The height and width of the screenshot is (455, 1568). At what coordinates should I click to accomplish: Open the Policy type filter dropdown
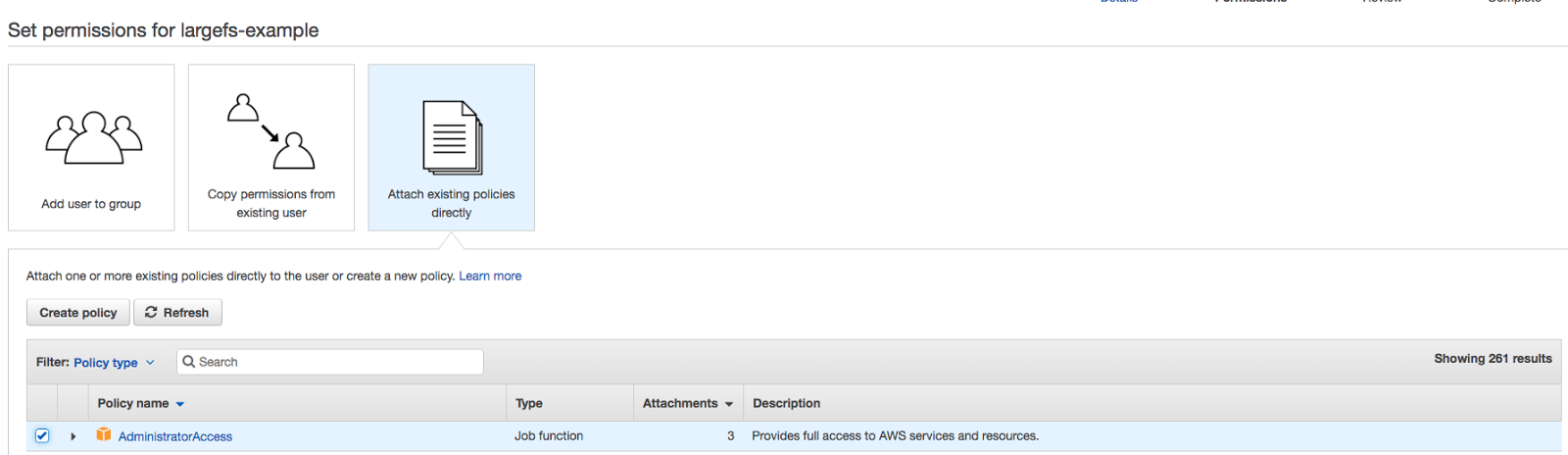click(x=114, y=363)
